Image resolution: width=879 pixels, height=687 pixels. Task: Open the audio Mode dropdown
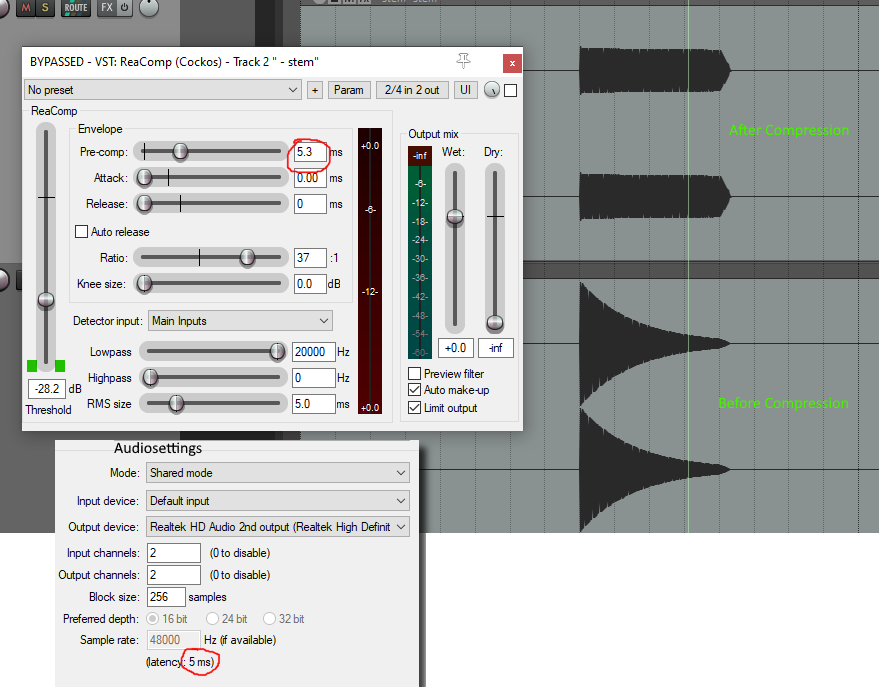(x=278, y=472)
